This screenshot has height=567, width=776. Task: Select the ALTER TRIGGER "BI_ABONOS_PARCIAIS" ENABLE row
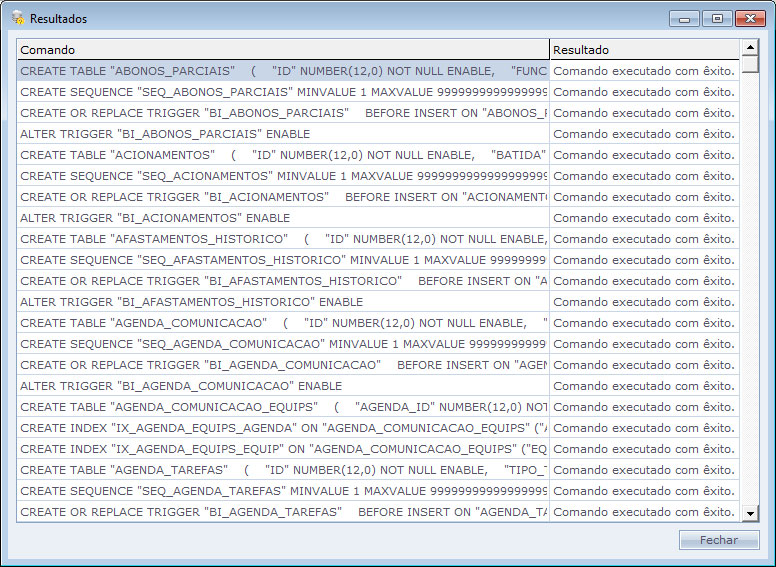(282, 134)
